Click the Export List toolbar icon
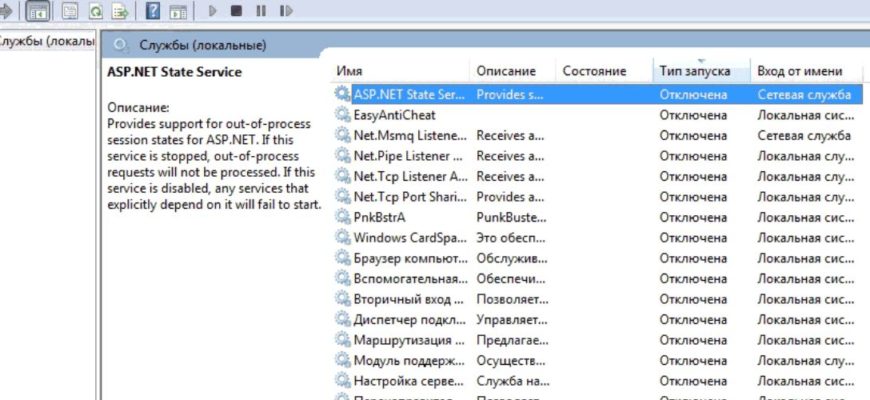 point(120,11)
